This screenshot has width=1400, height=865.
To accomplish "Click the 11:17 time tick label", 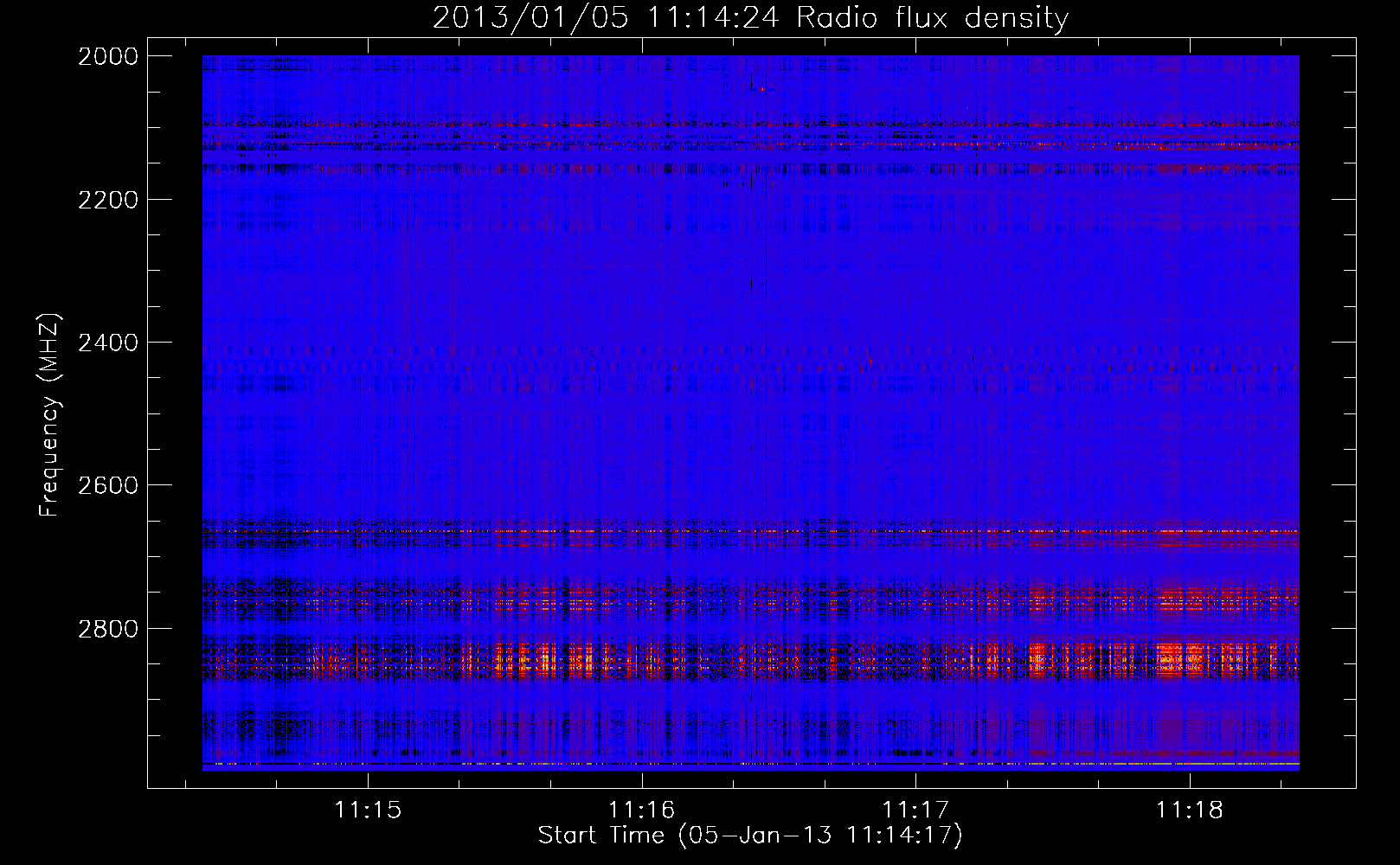I will pyautogui.click(x=915, y=811).
